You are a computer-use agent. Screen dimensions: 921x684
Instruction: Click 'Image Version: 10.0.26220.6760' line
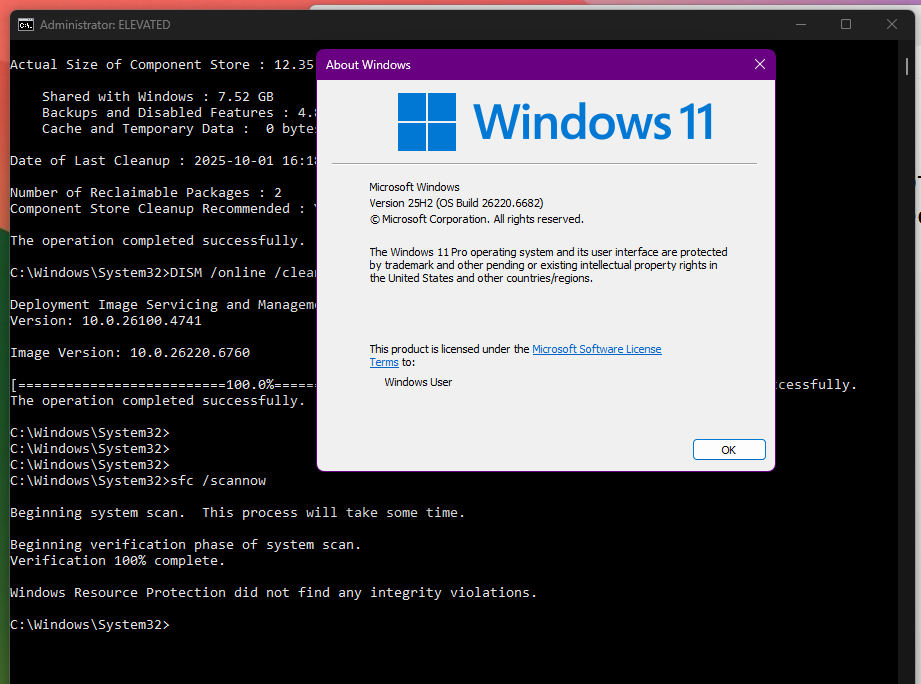(130, 353)
